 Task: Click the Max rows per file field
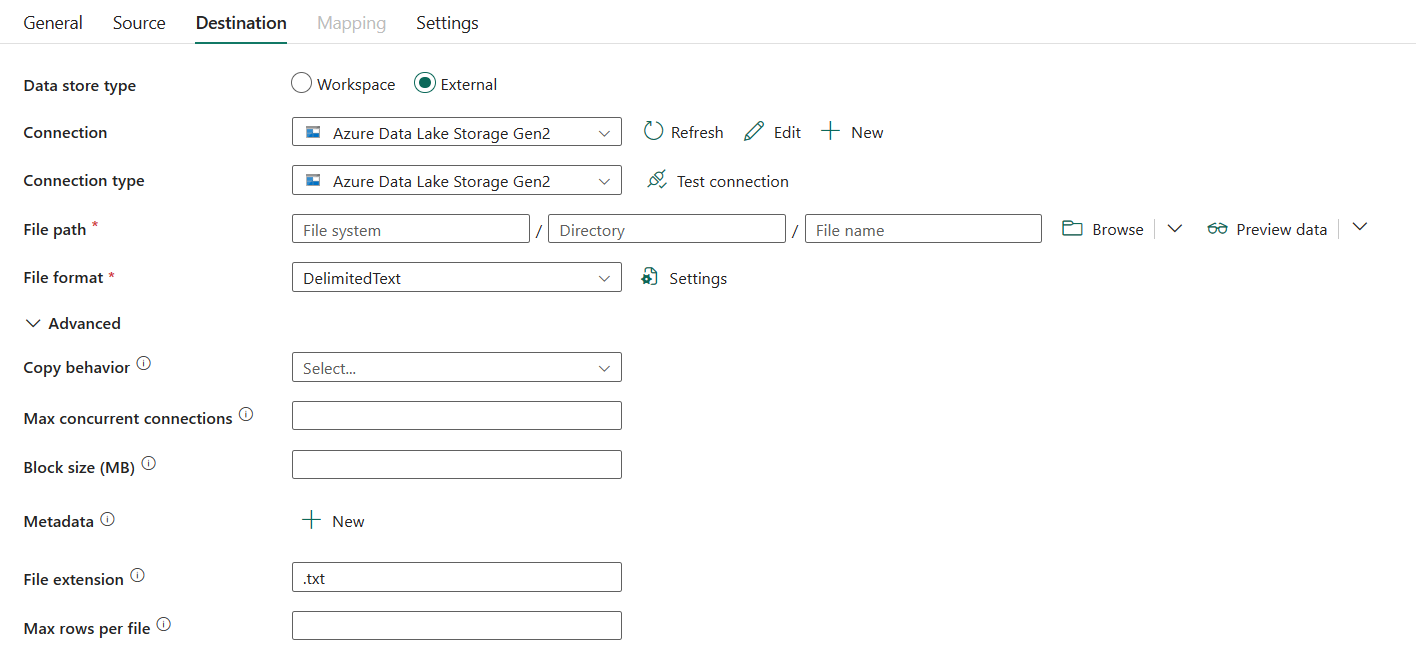(457, 626)
